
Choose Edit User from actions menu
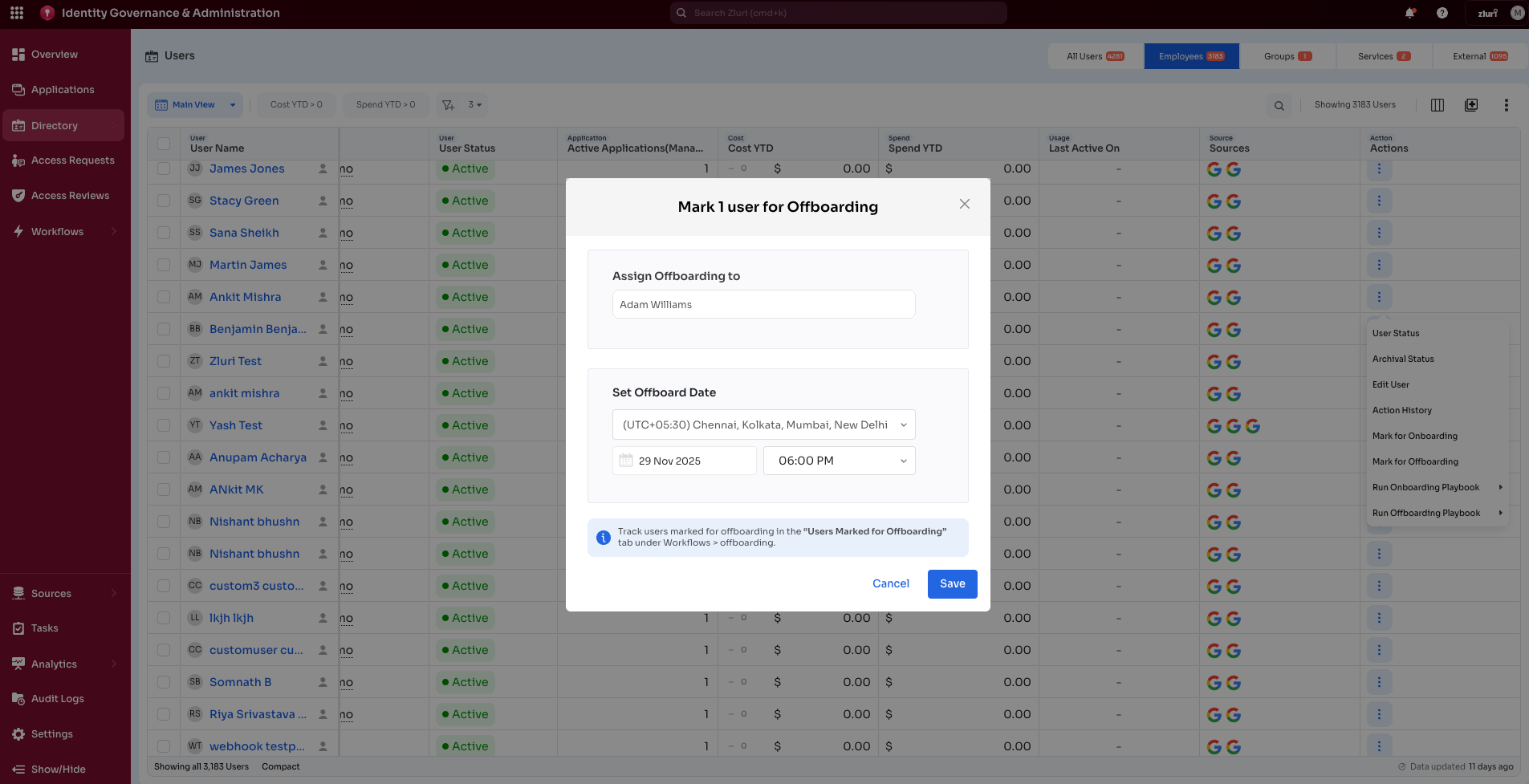(x=1391, y=384)
